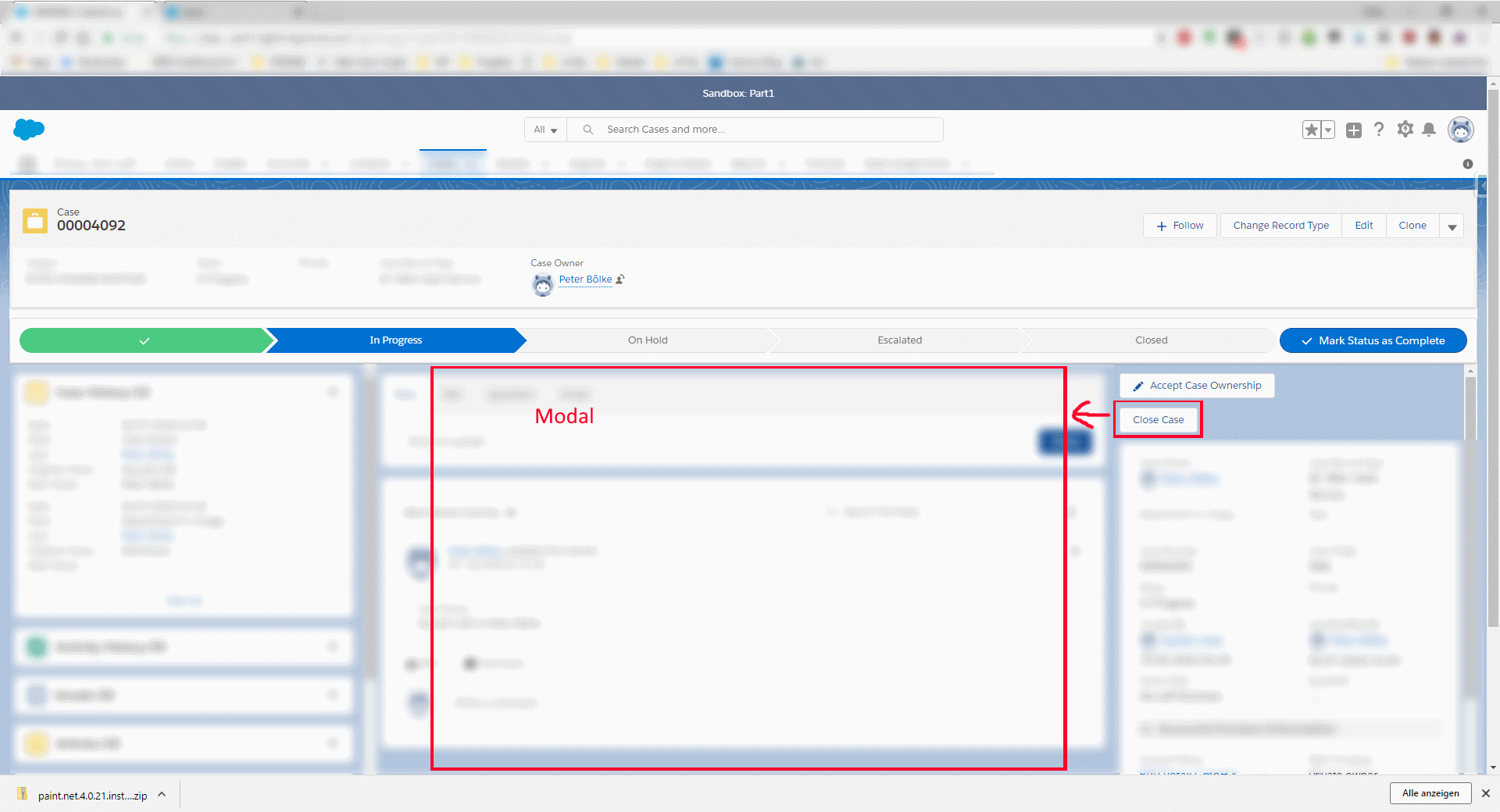Click the Change Record Type button
The width and height of the screenshot is (1500, 812).
pyautogui.click(x=1281, y=226)
